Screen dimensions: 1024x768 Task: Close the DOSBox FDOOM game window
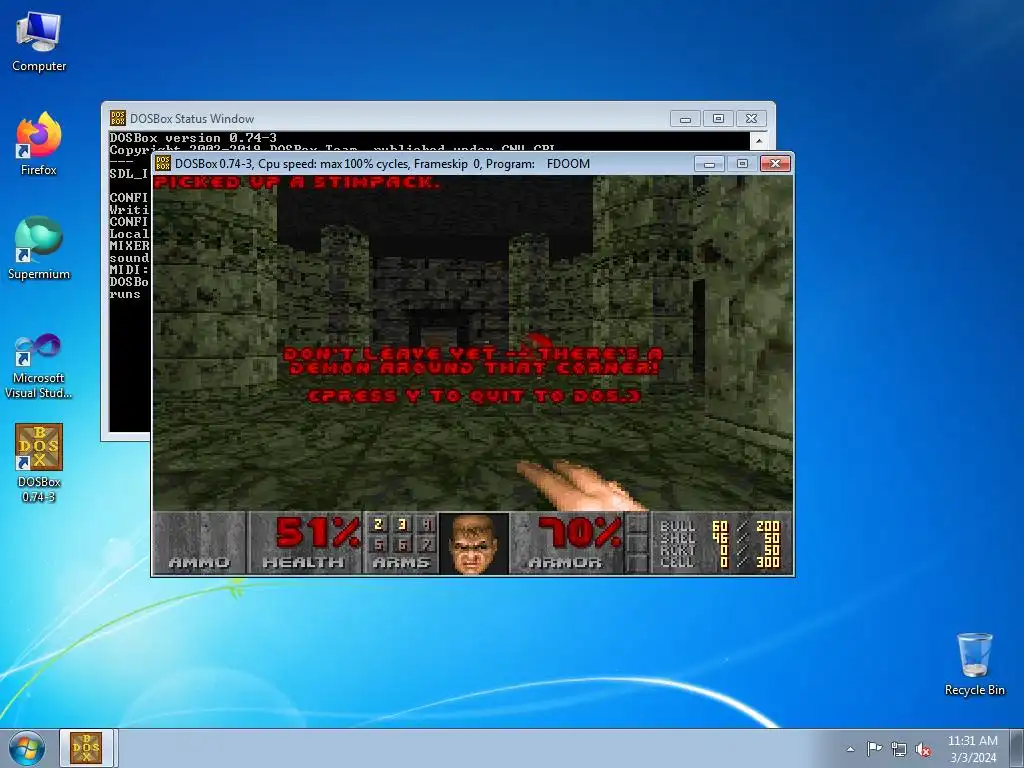pyautogui.click(x=775, y=163)
